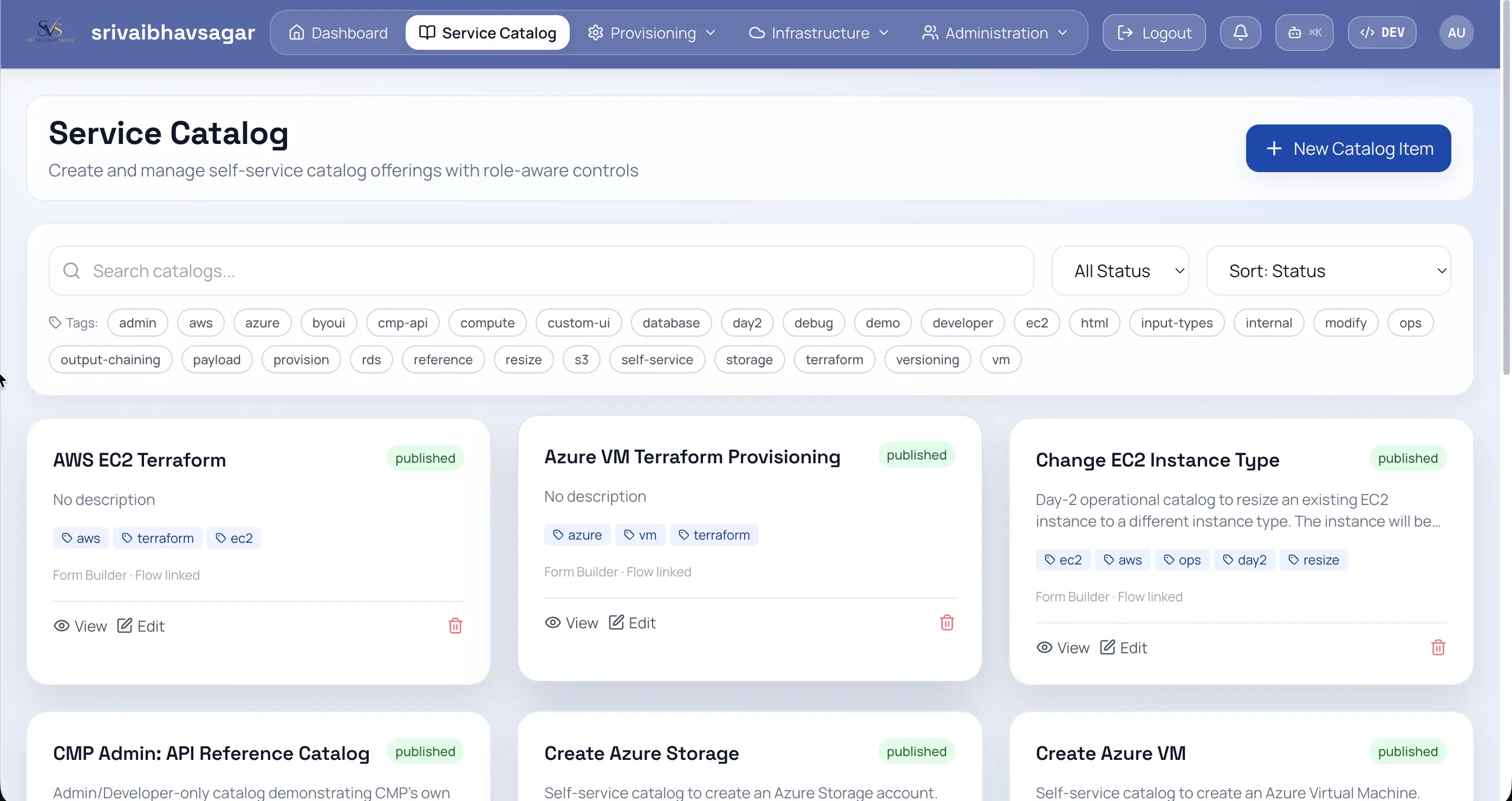Click ops tag on Change EC2 card

point(1182,560)
